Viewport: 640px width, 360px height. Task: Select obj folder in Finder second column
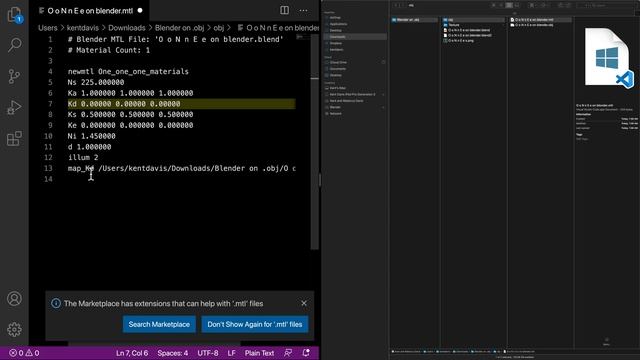coord(473,20)
